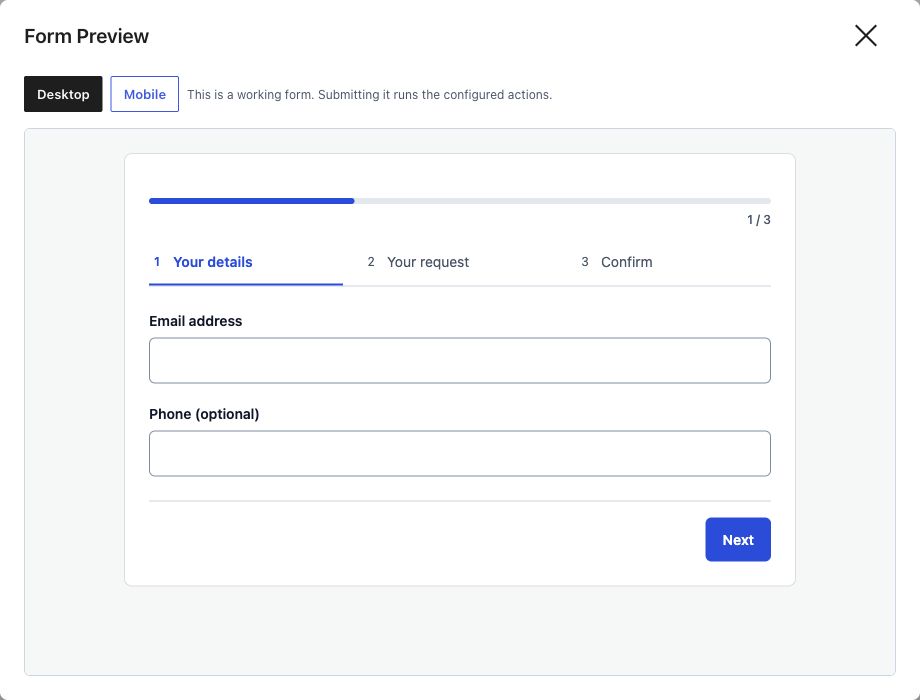The width and height of the screenshot is (920, 700).
Task: Open the Confirm step tab
Action: point(674,262)
